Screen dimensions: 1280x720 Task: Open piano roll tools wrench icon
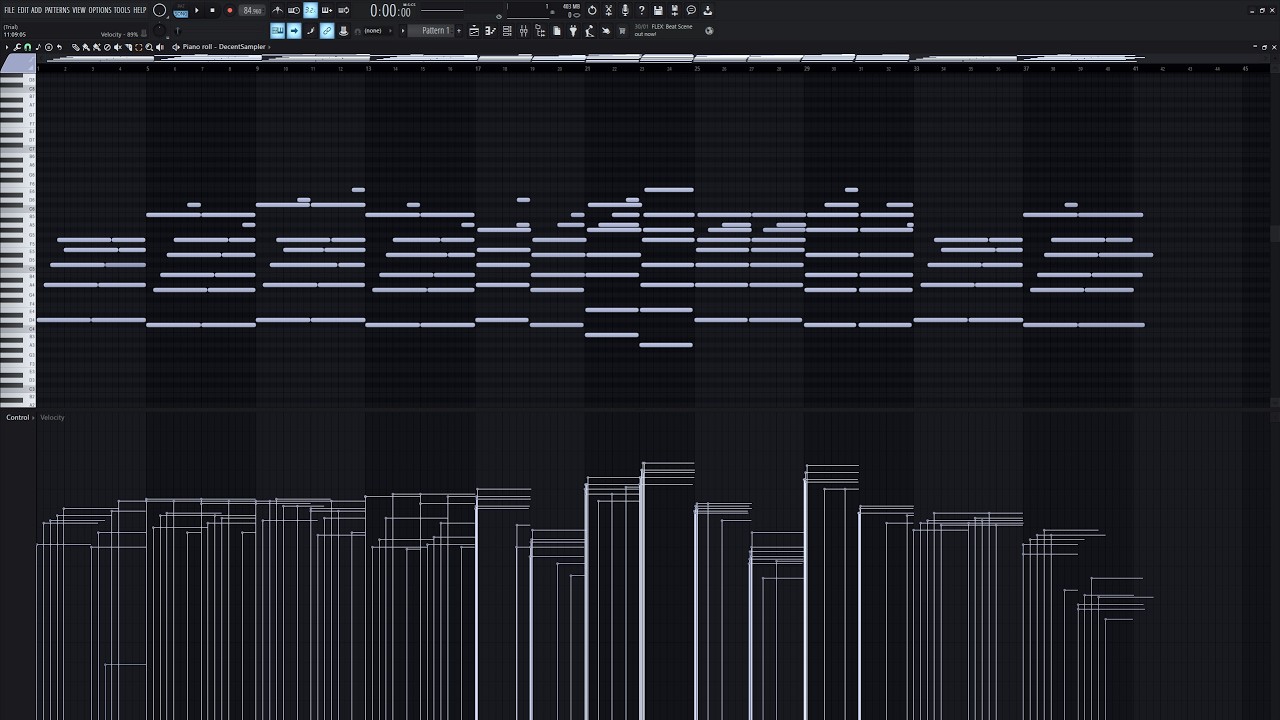tap(17, 47)
